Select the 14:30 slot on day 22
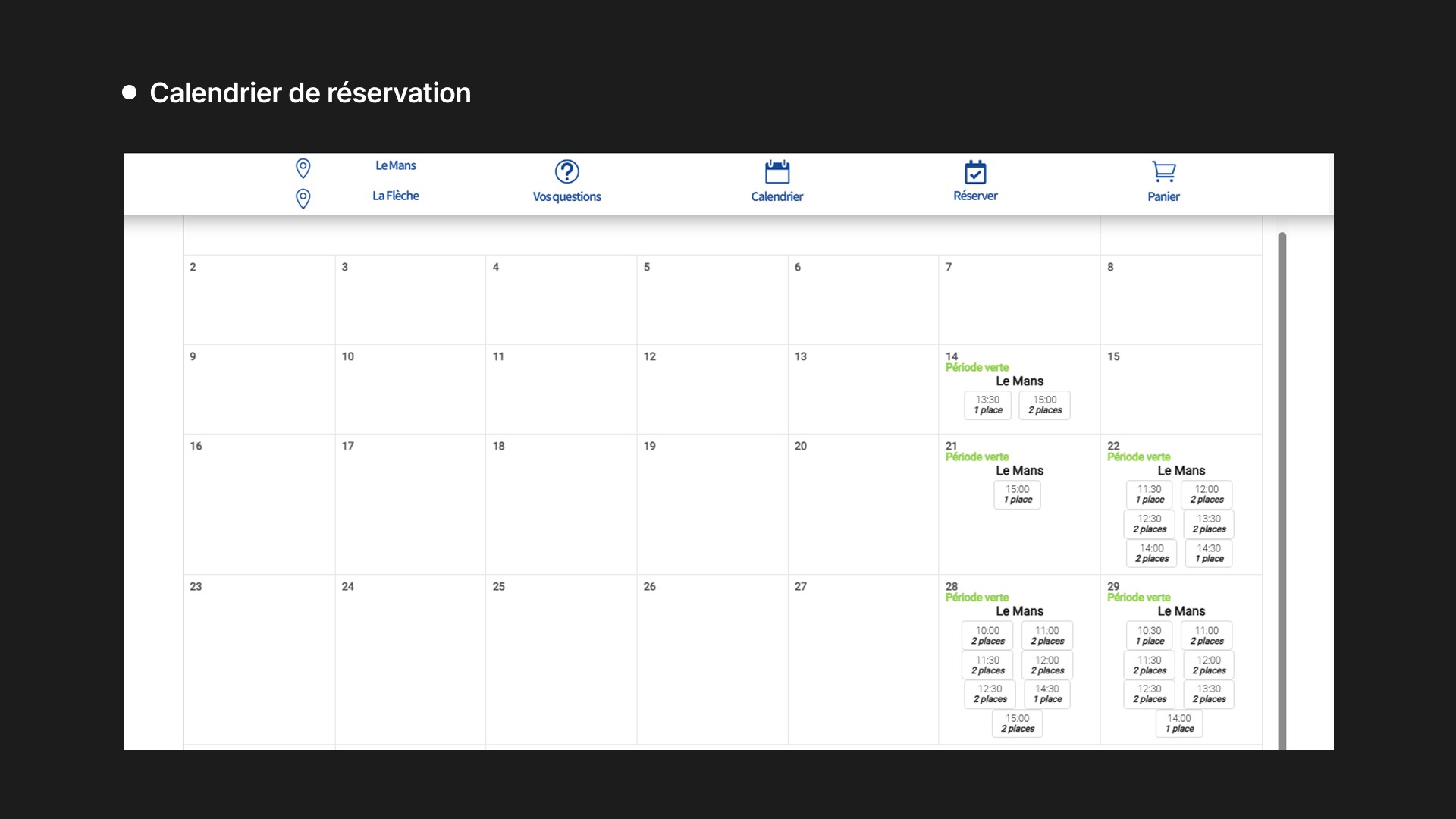Screen dimensions: 1456x819 click(x=1209, y=554)
